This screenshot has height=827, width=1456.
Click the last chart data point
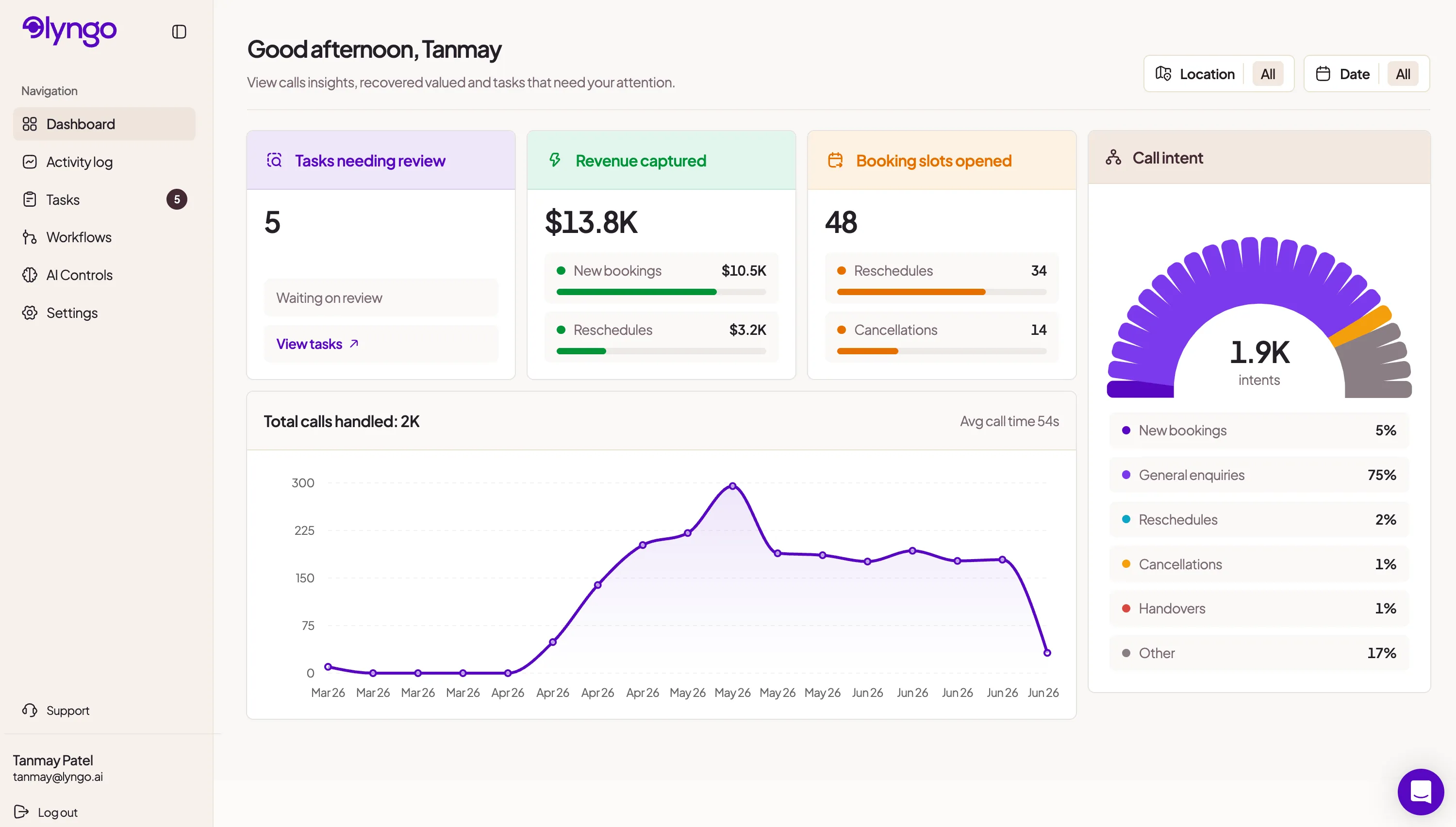(x=1047, y=653)
